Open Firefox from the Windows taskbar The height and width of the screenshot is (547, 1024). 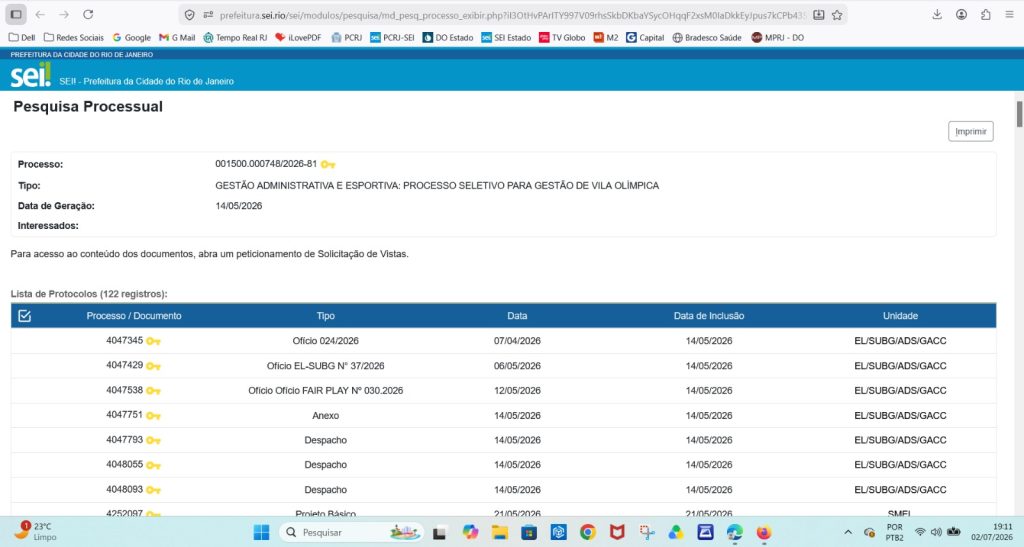(x=763, y=533)
